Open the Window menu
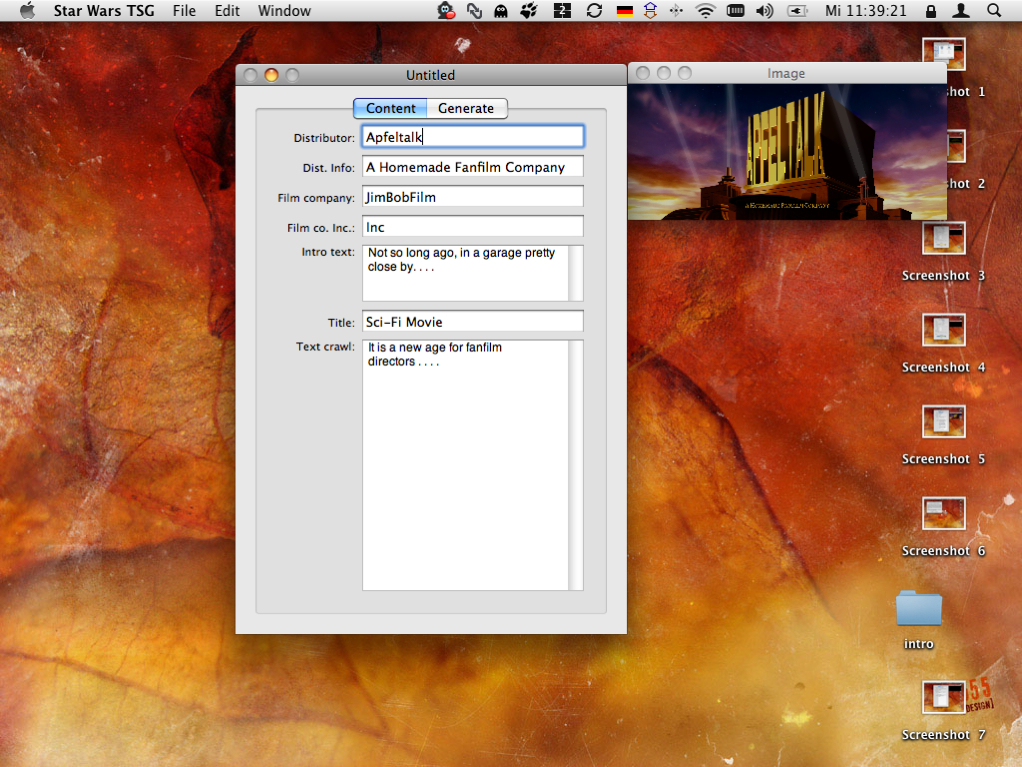 (x=284, y=10)
